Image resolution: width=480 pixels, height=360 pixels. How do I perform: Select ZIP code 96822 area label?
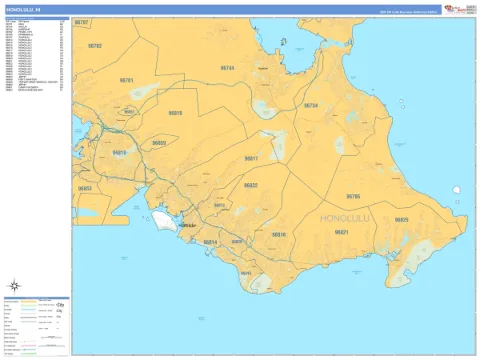pyautogui.click(x=251, y=185)
